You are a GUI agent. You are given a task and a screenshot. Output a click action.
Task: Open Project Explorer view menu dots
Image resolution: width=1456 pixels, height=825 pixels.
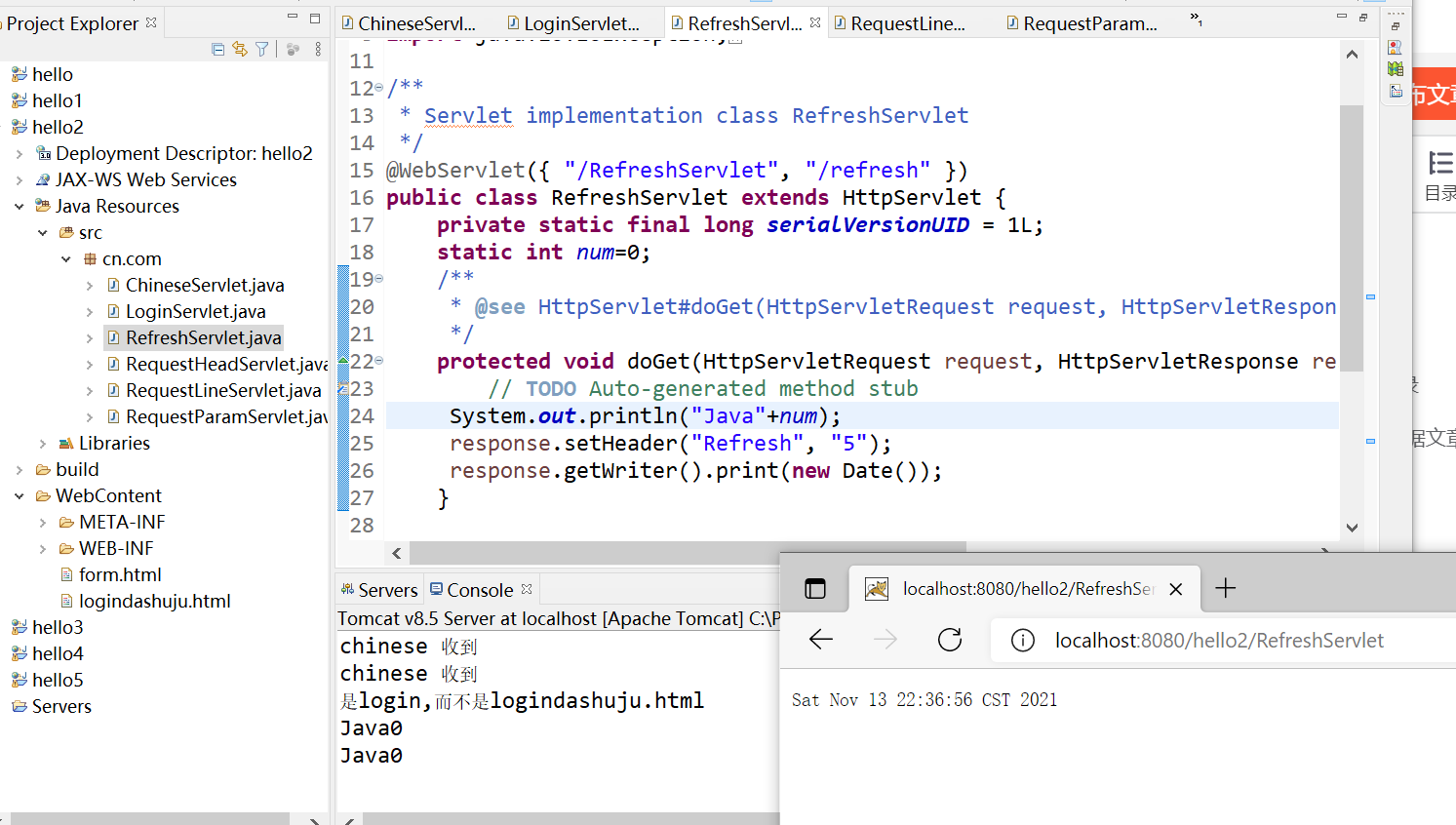[318, 49]
